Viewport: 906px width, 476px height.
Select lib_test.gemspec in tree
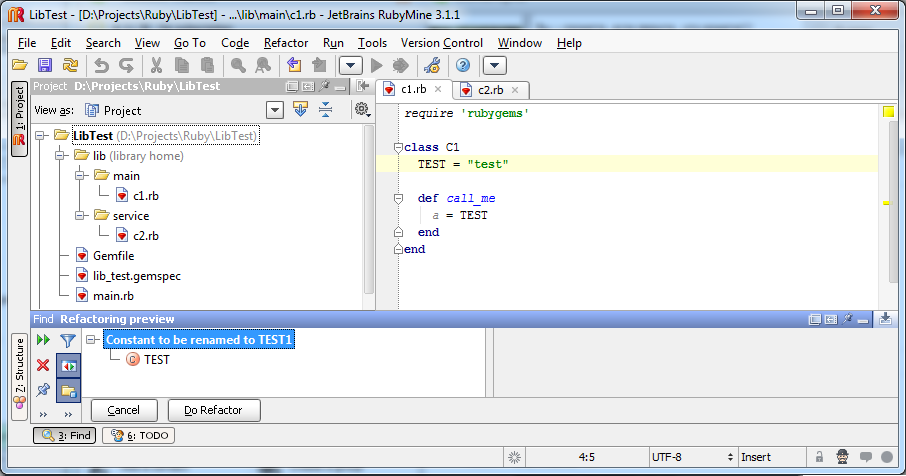click(x=136, y=276)
